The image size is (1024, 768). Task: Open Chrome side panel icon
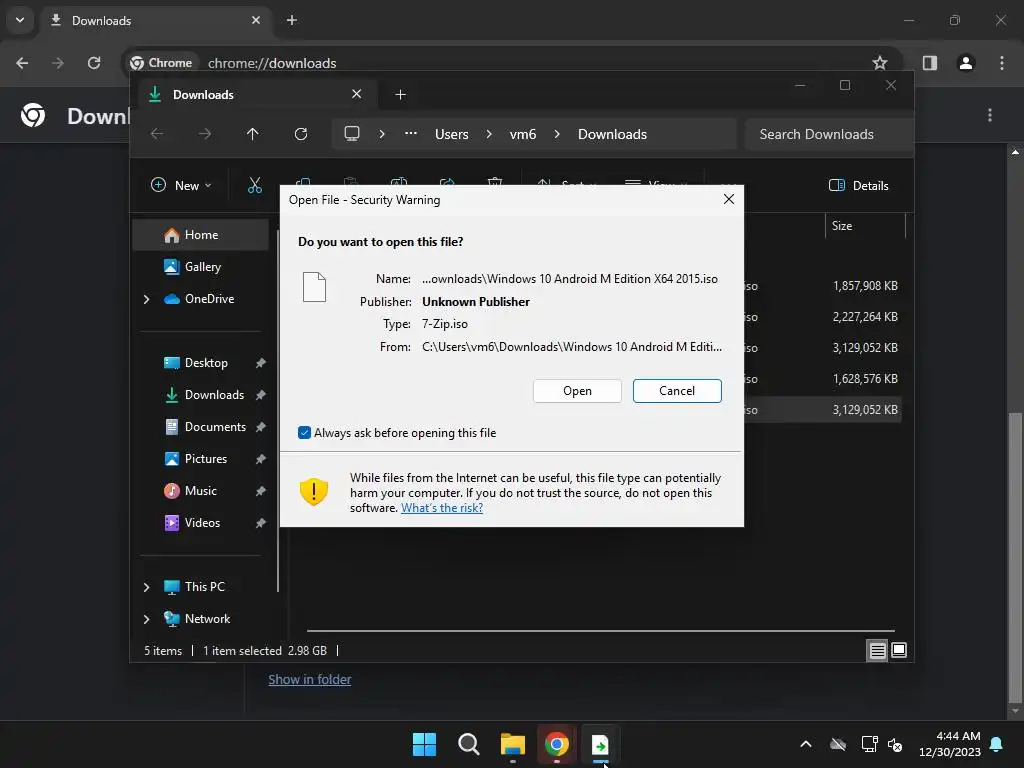[930, 63]
